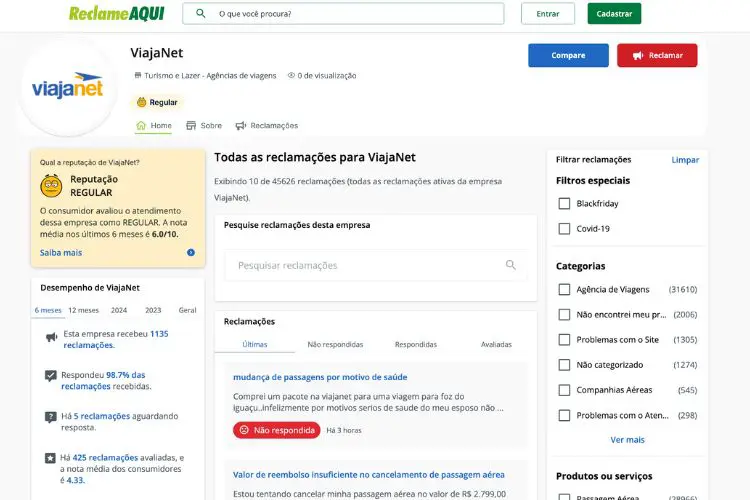
Task: Open the 5 reclamações aguardando link
Action: coord(102,416)
